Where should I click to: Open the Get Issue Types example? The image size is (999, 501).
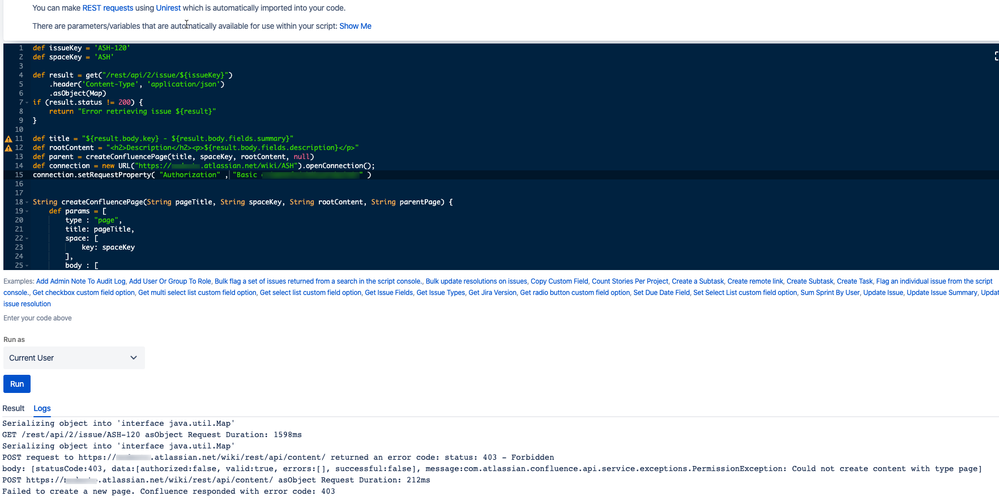click(440, 293)
